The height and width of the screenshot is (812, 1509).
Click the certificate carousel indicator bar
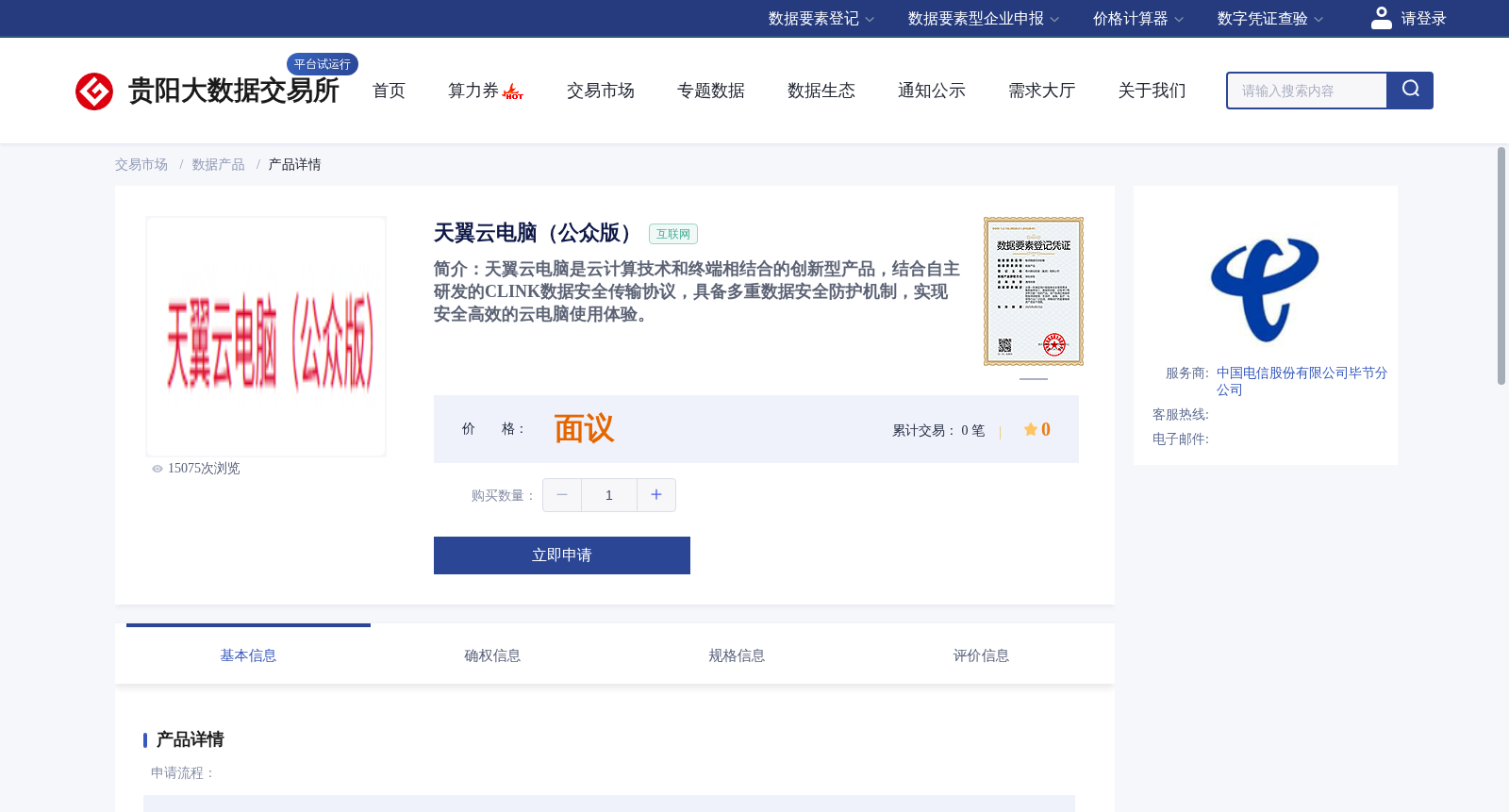coord(1034,379)
